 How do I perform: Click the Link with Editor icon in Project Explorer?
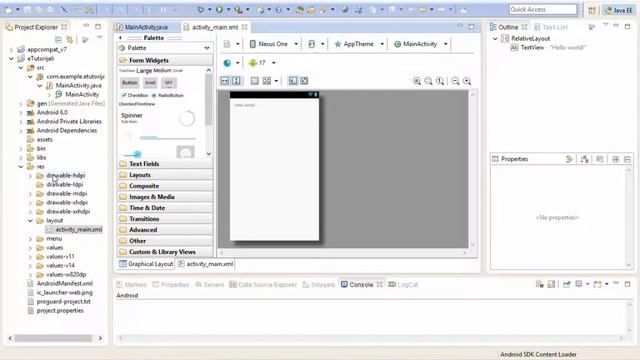[70, 40]
